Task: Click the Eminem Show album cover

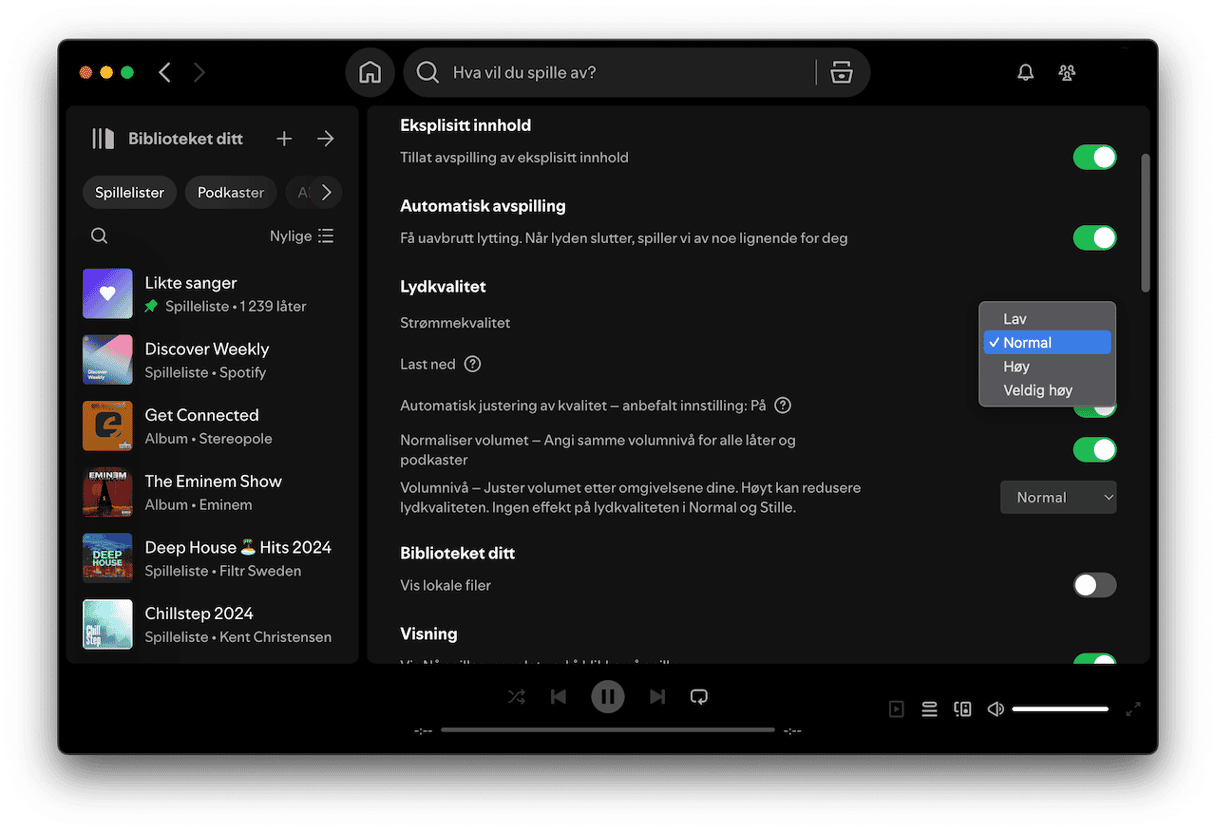Action: 108,492
